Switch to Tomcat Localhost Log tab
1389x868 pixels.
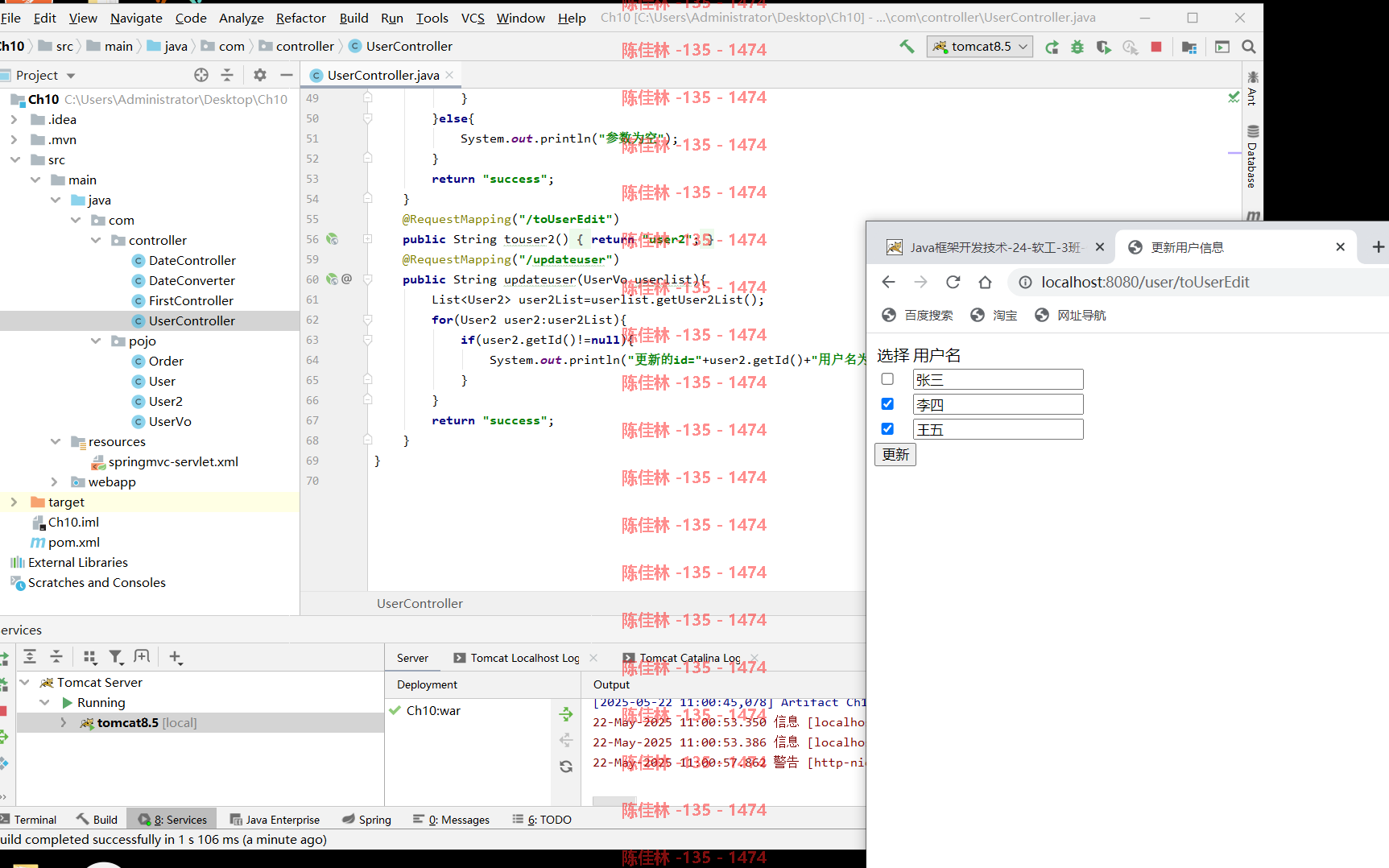(524, 658)
